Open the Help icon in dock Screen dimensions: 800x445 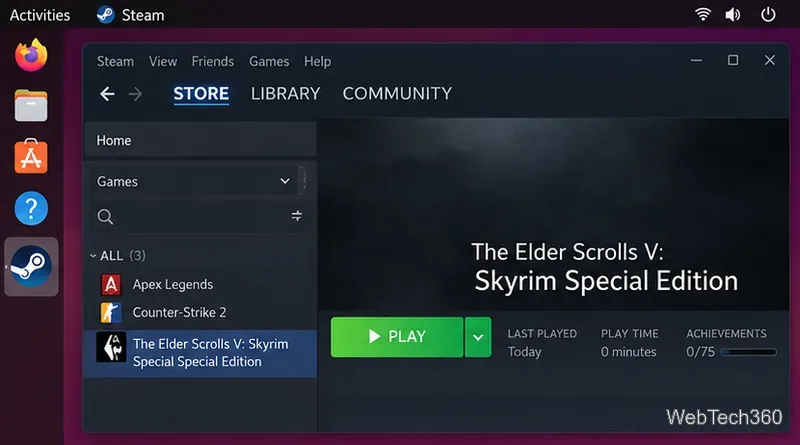(31, 208)
